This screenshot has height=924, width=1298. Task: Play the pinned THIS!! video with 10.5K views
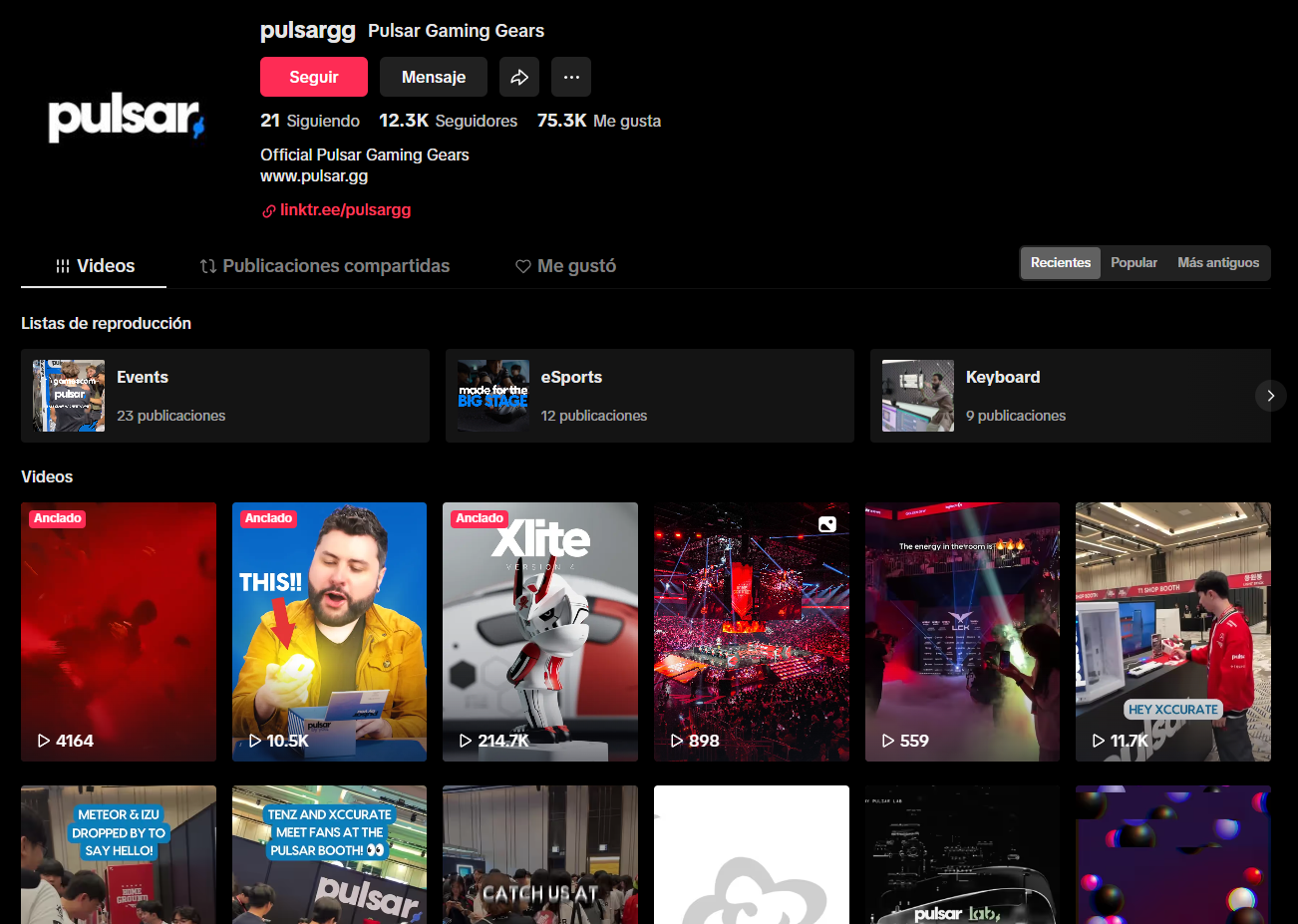329,632
